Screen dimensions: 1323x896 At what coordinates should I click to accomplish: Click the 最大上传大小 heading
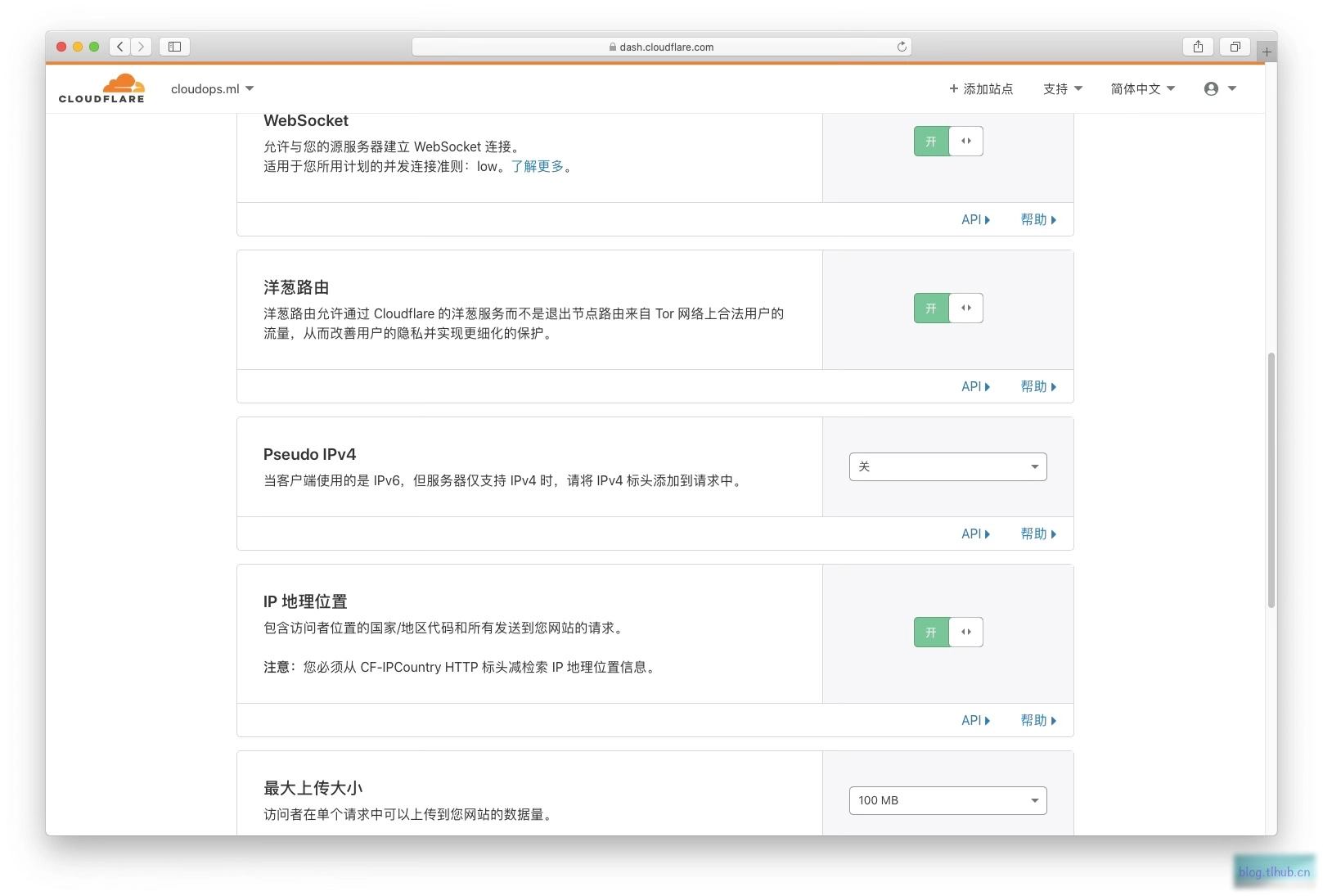[313, 788]
